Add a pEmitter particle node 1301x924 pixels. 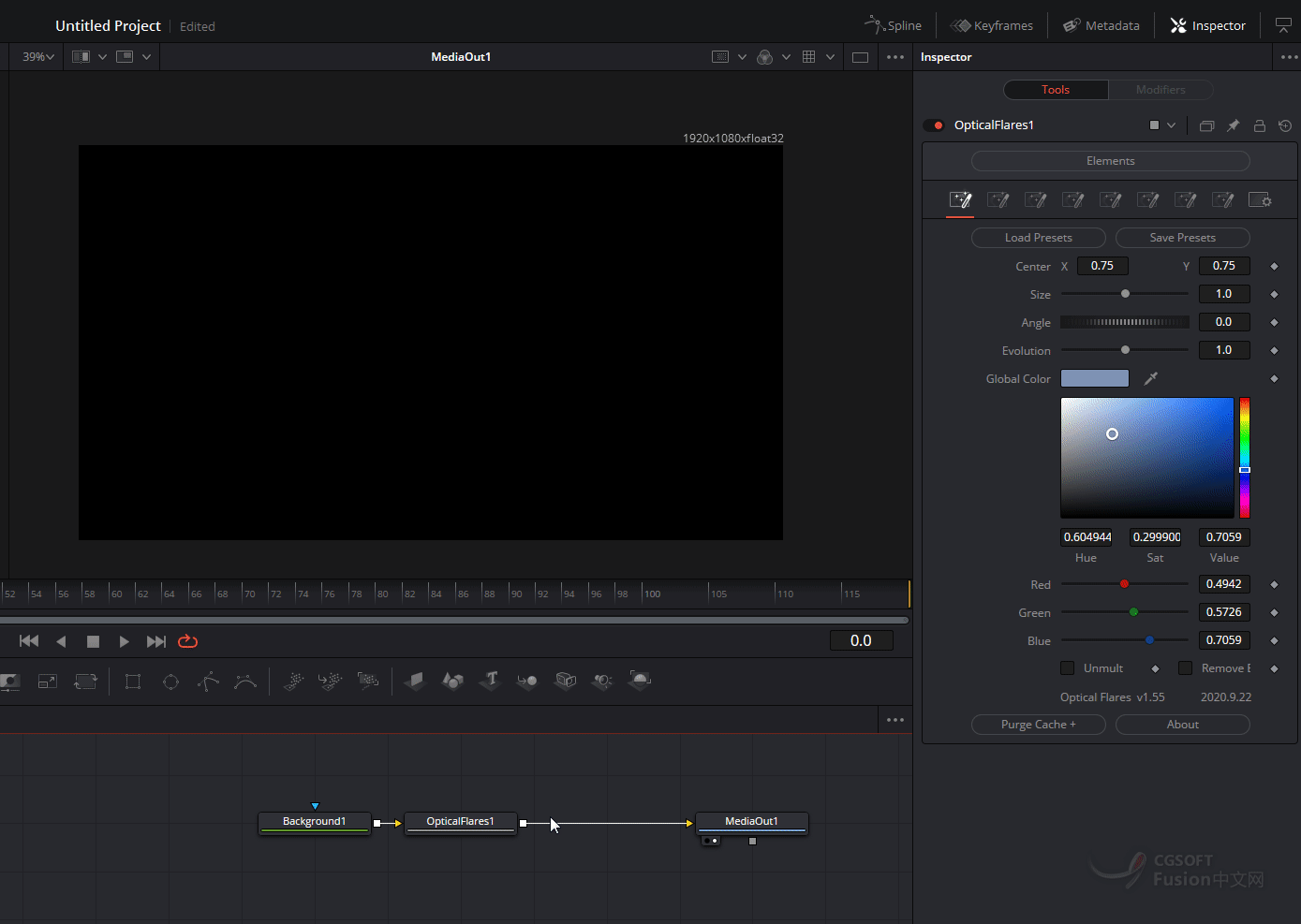coord(293,682)
